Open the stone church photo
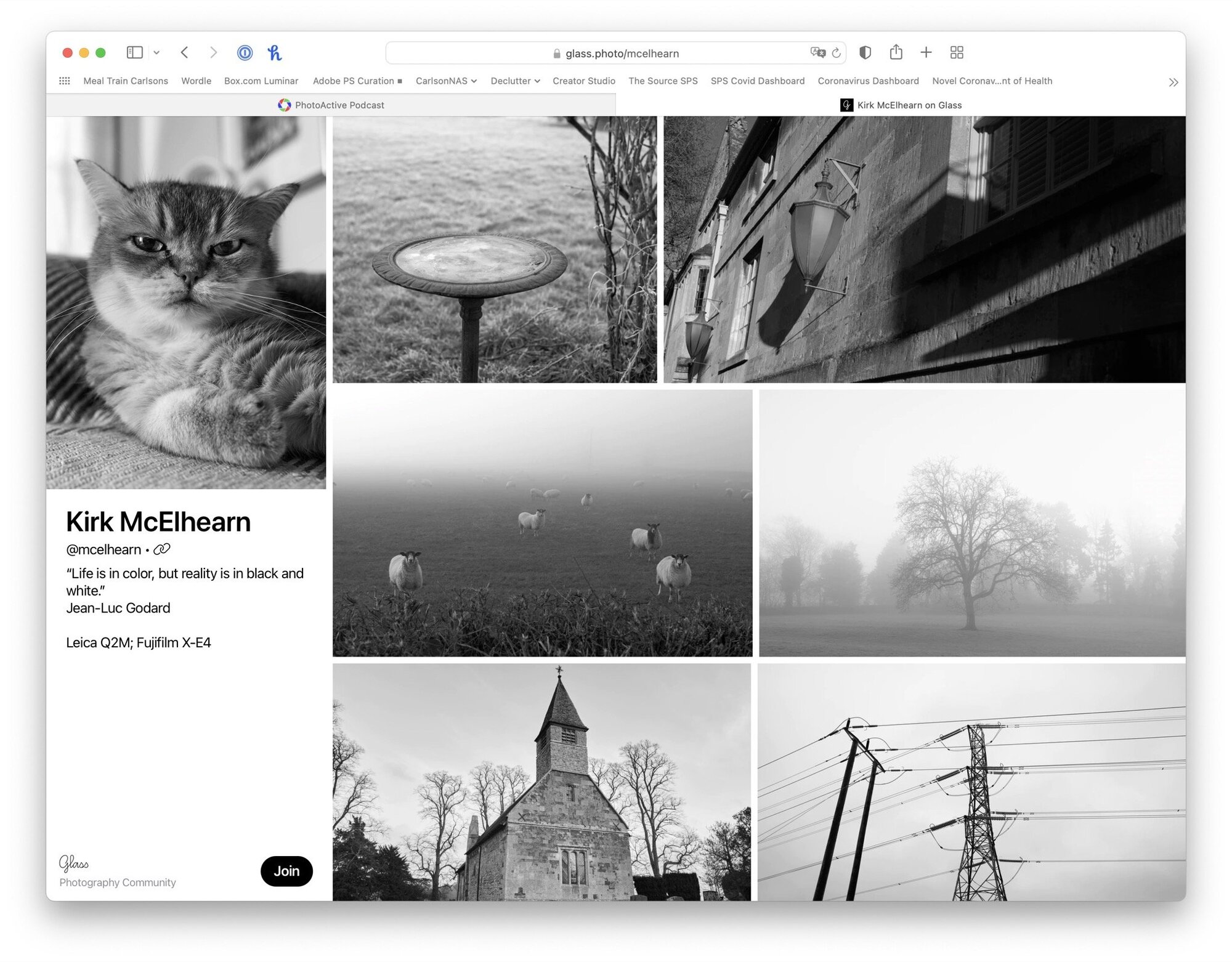The height and width of the screenshot is (962, 1232). [x=541, y=782]
